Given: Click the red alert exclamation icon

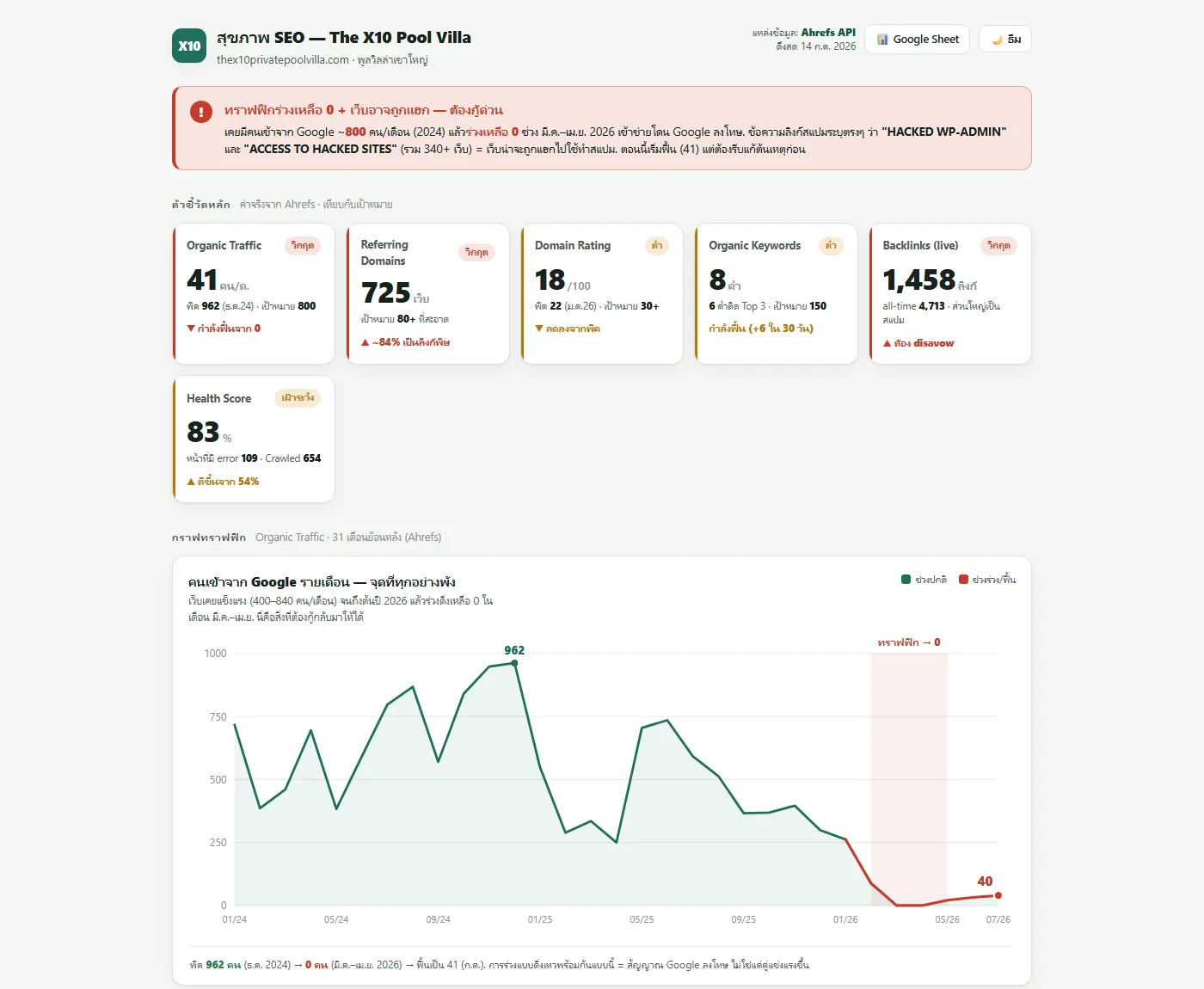Looking at the screenshot, I should pos(201,112).
